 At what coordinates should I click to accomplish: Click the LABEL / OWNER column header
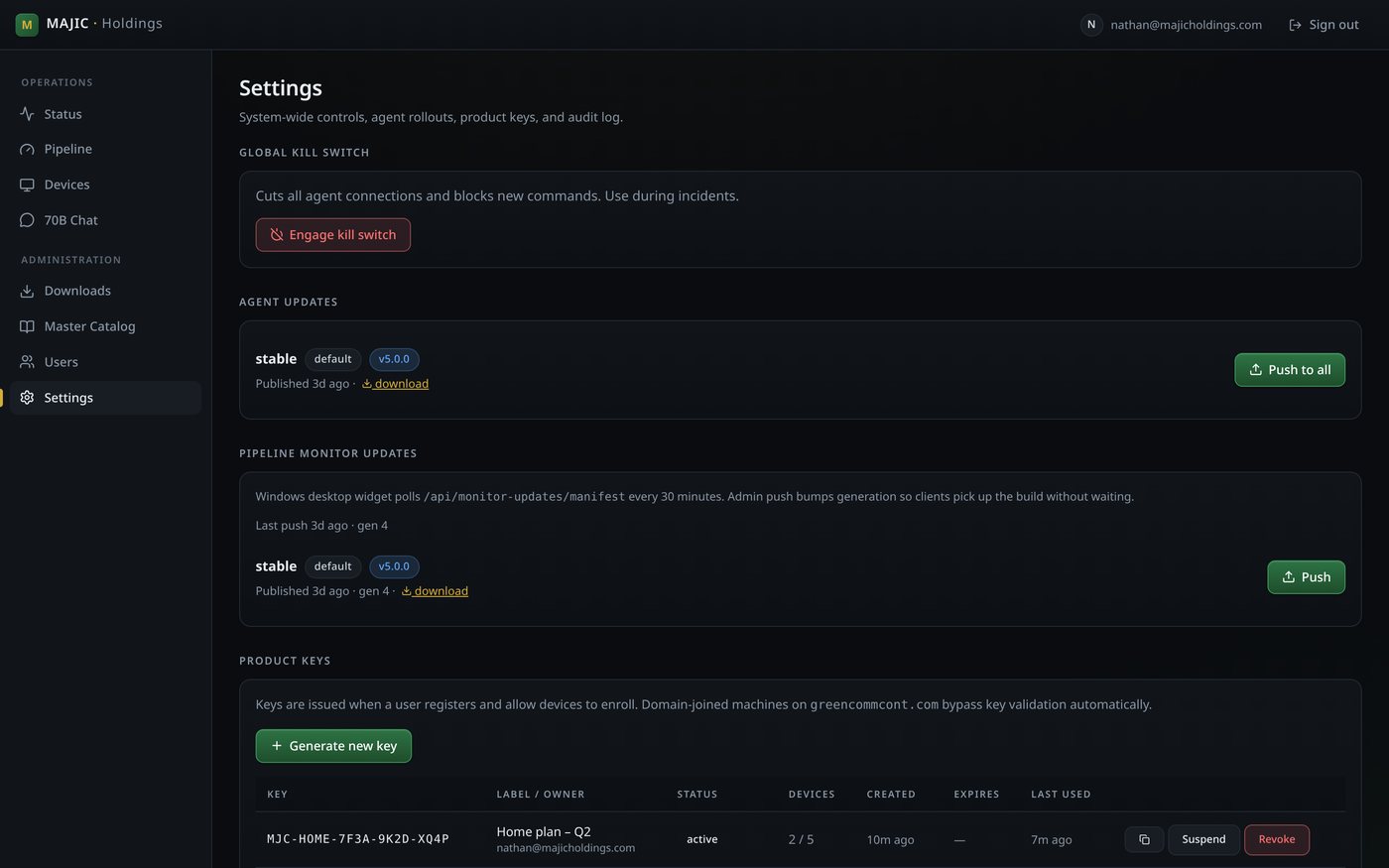coord(541,795)
